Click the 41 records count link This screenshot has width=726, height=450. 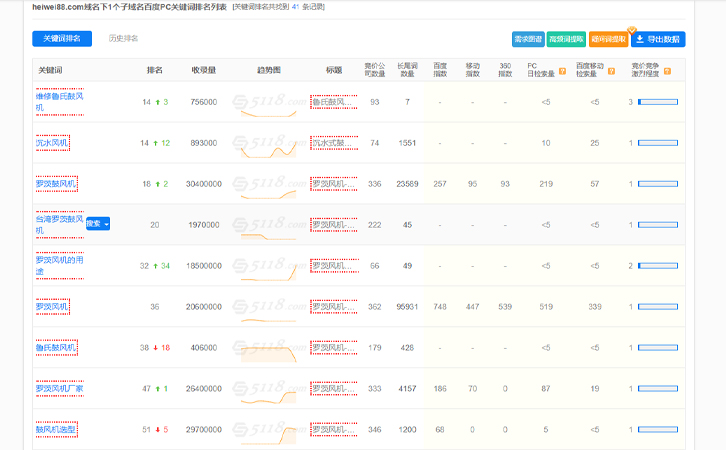pos(295,6)
